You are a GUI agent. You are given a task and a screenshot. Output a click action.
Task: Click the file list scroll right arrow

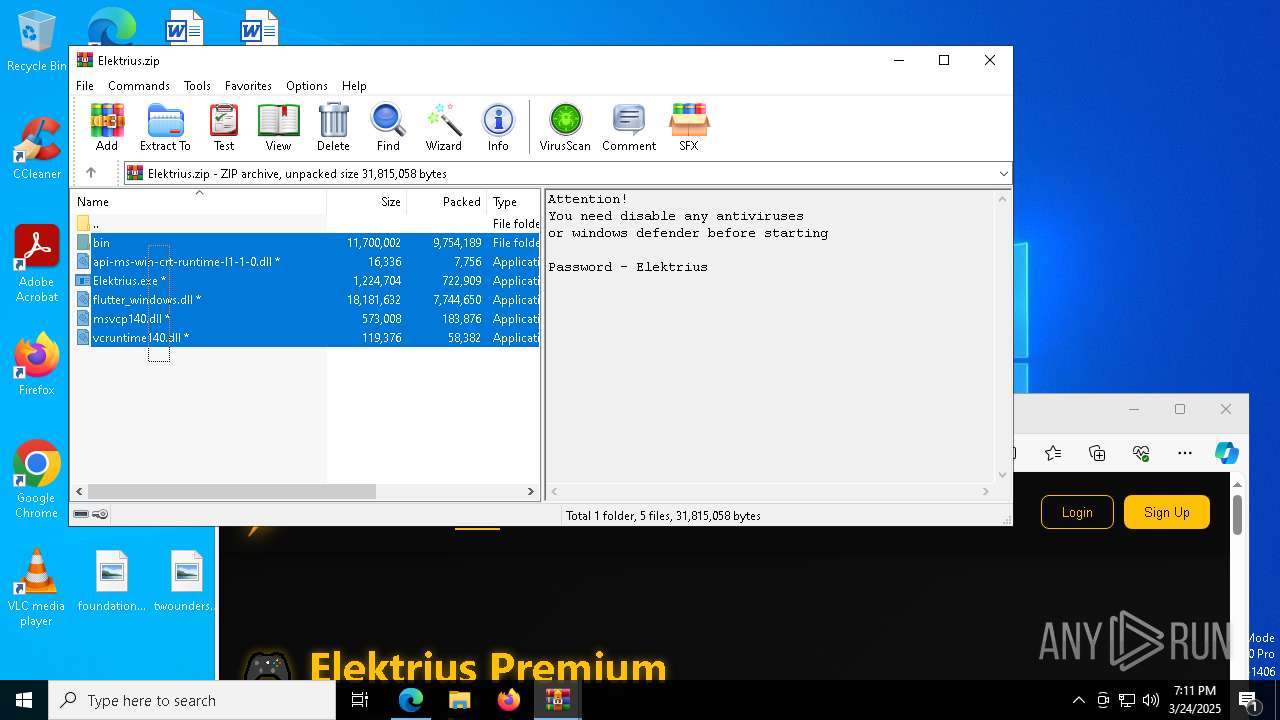point(531,492)
